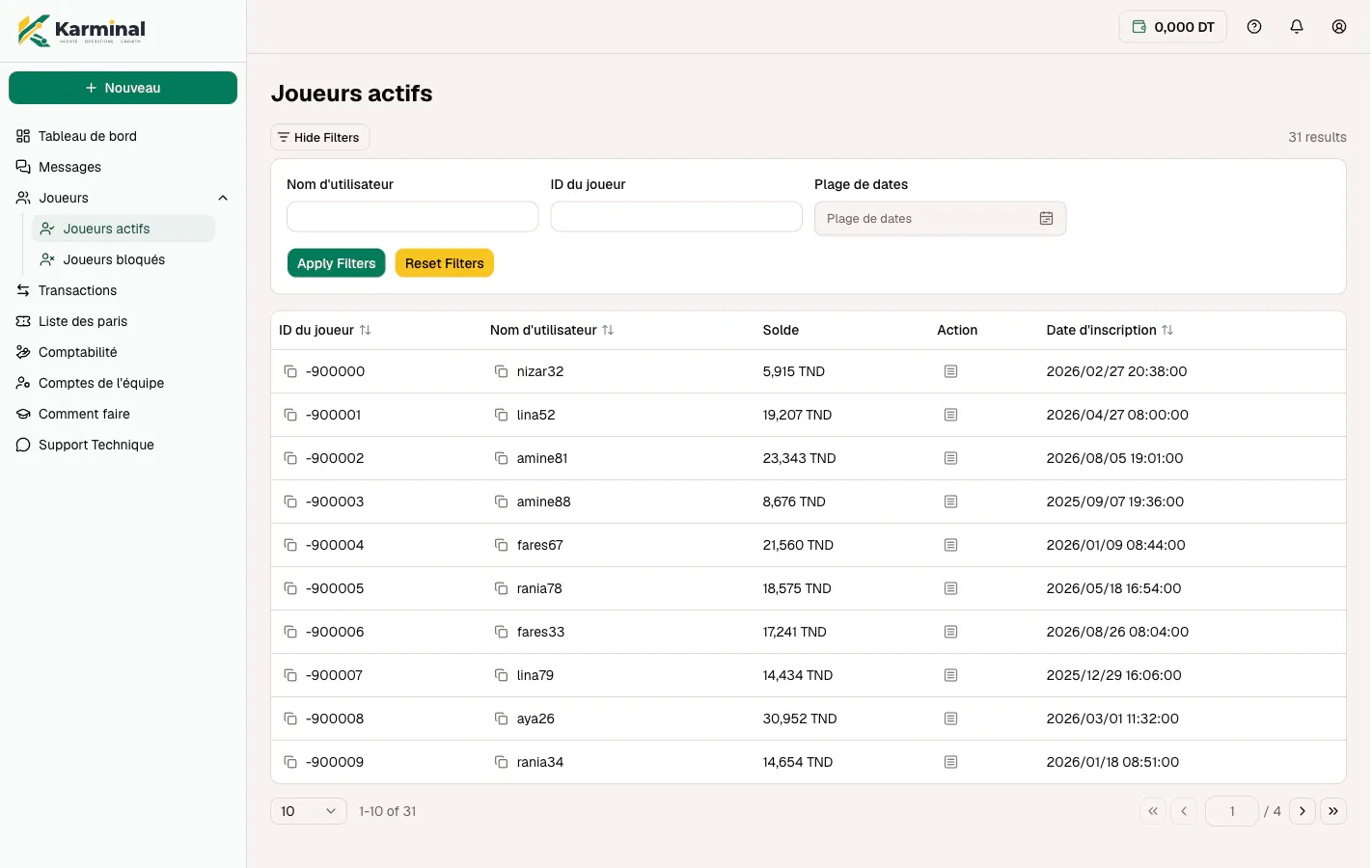Copy player ID -900004
The image size is (1372, 868).
(x=290, y=545)
